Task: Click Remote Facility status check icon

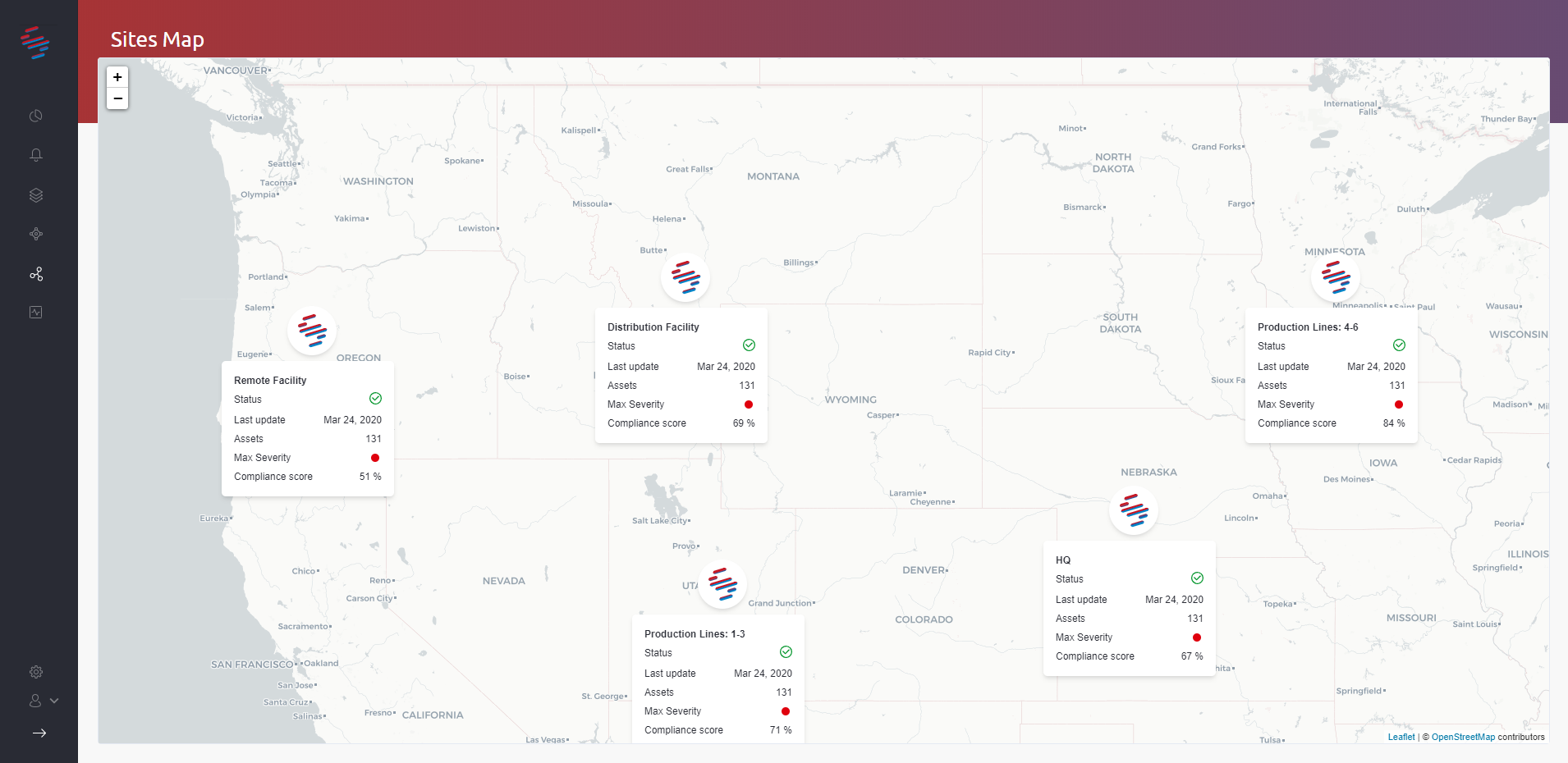Action: pyautogui.click(x=375, y=399)
